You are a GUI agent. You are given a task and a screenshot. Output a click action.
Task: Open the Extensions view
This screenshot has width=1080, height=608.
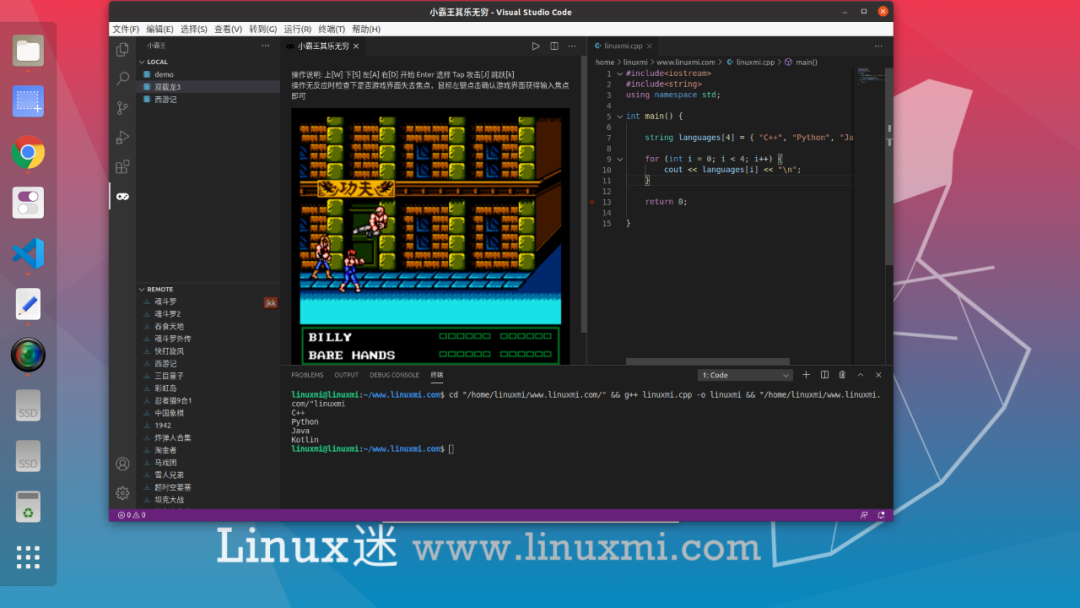pyautogui.click(x=123, y=167)
